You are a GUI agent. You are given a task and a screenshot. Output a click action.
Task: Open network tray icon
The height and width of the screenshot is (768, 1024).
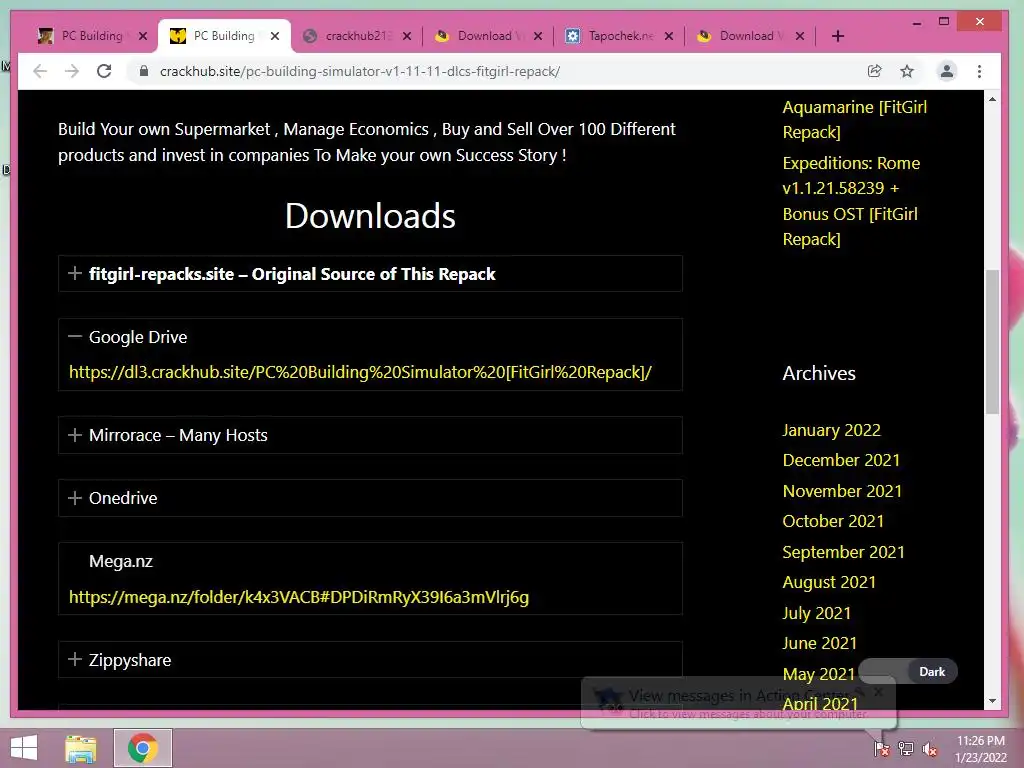pyautogui.click(x=905, y=749)
